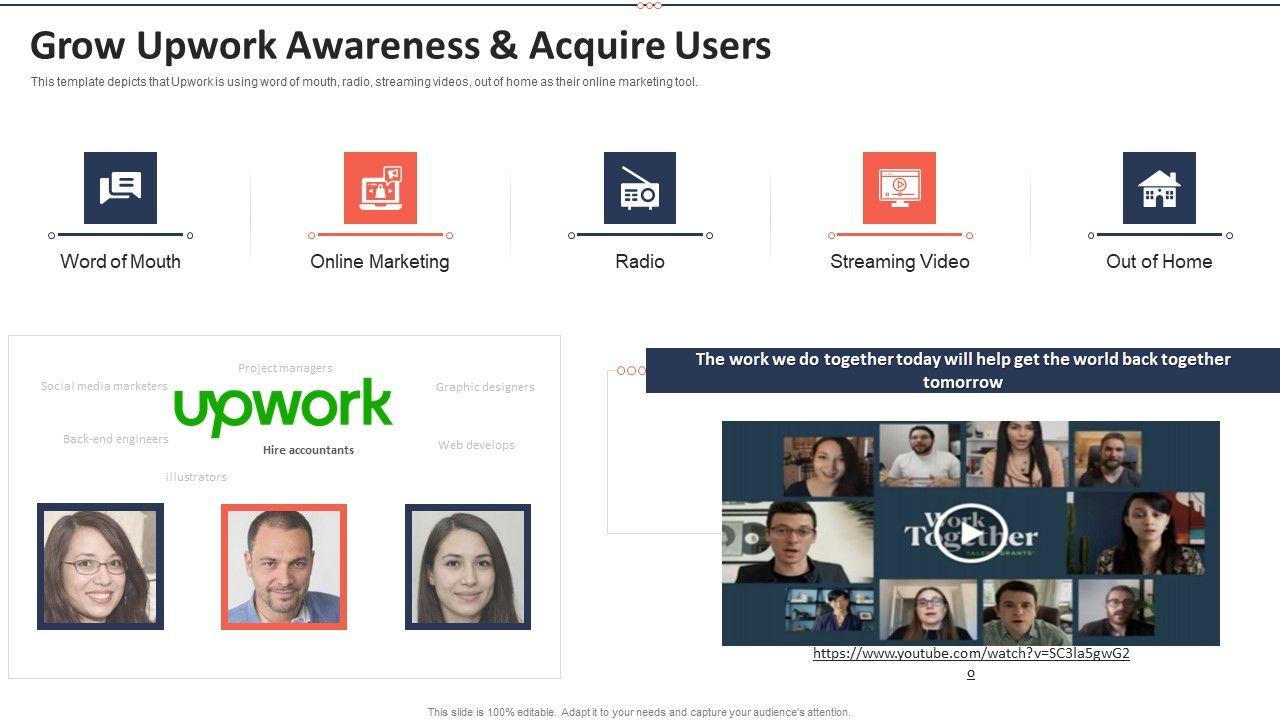
Task: Click the Radio icon tile
Action: tap(640, 188)
